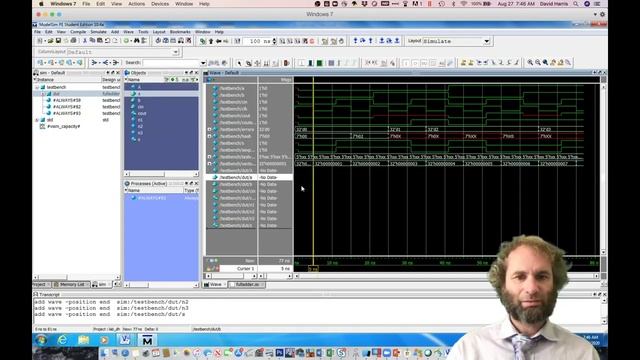Click the Find binoculars toolbar icon
Image resolution: width=640 pixels, height=360 pixels.
click(137, 41)
